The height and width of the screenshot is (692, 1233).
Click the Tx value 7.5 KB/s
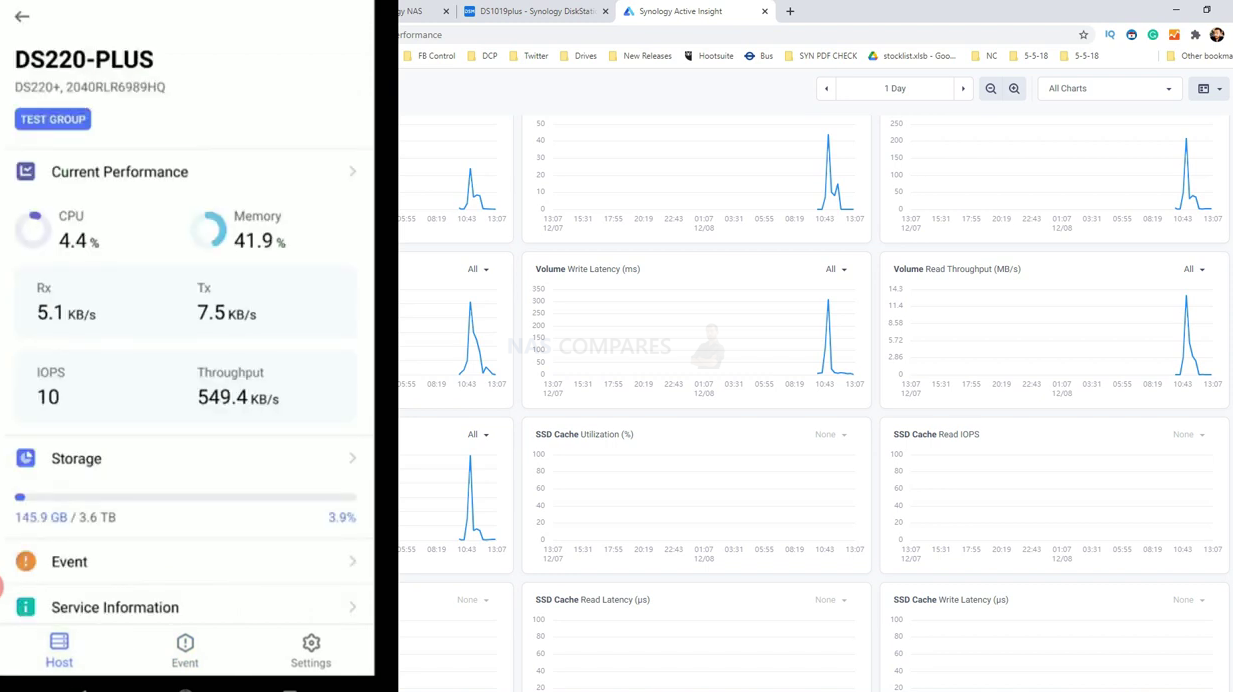(227, 314)
